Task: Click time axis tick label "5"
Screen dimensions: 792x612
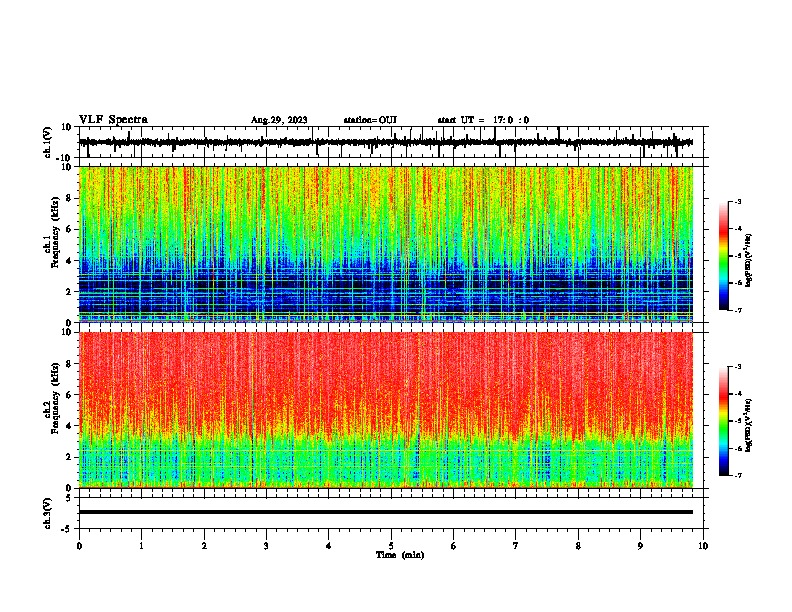Action: click(391, 546)
